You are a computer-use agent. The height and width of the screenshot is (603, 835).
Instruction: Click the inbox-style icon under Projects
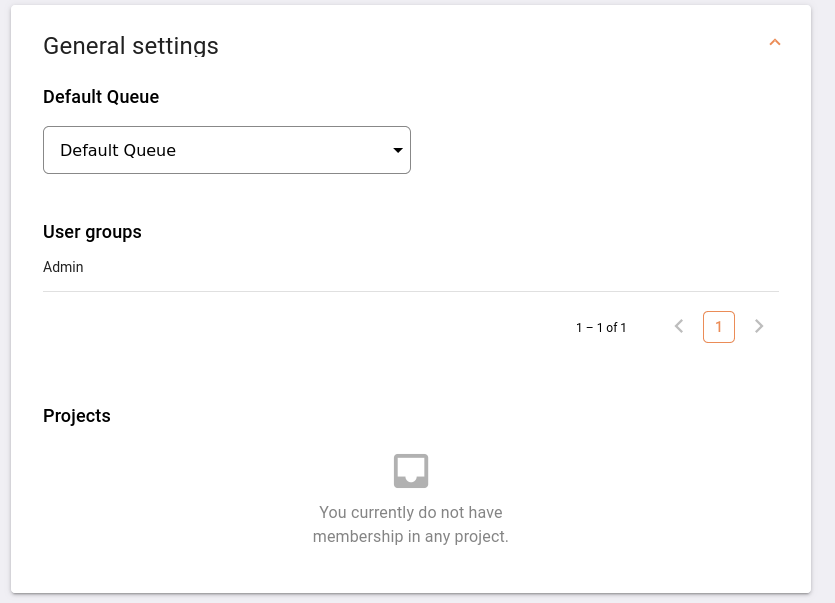click(410, 470)
